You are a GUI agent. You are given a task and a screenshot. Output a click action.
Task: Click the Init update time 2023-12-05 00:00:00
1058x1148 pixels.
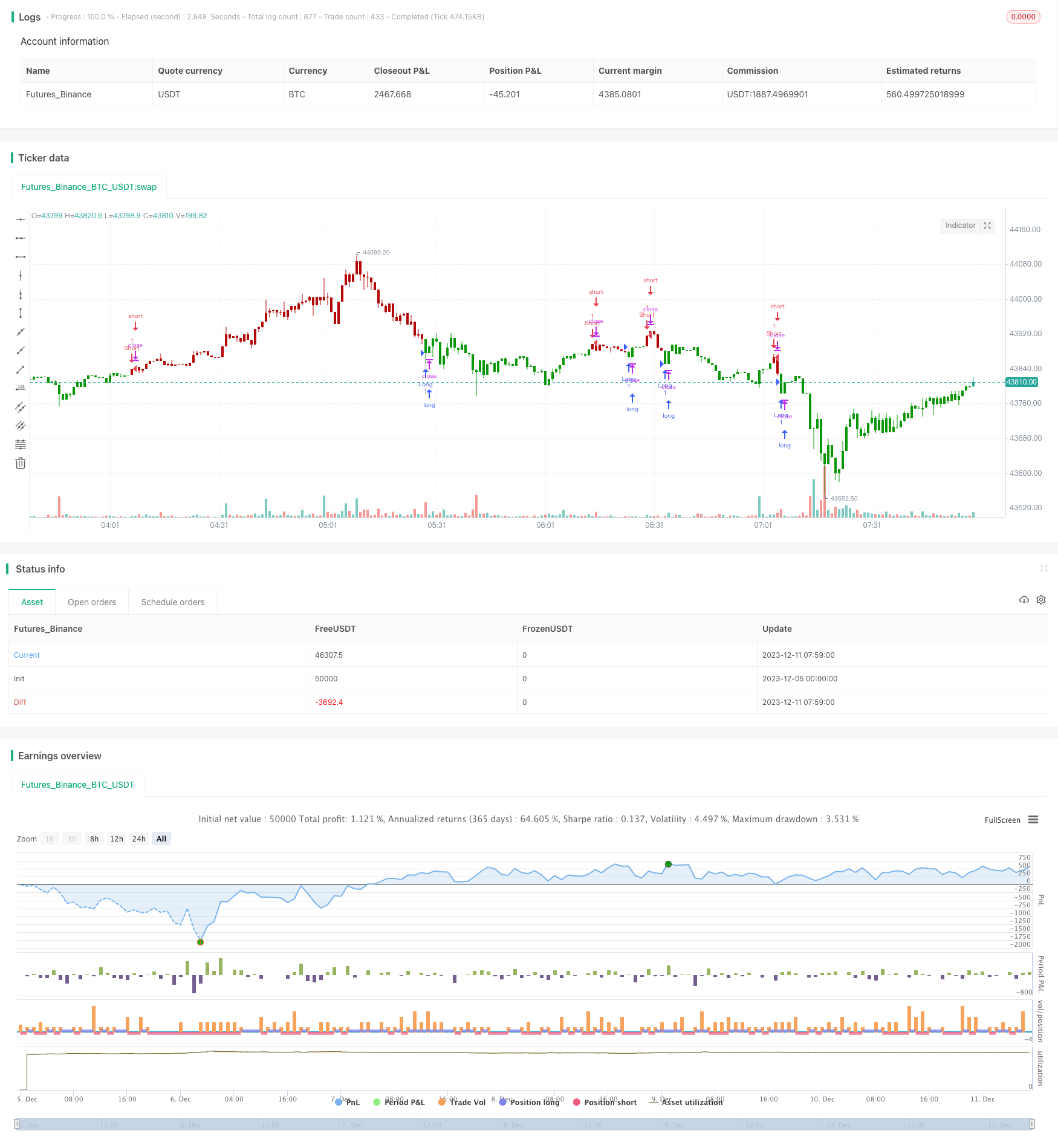[x=800, y=678]
